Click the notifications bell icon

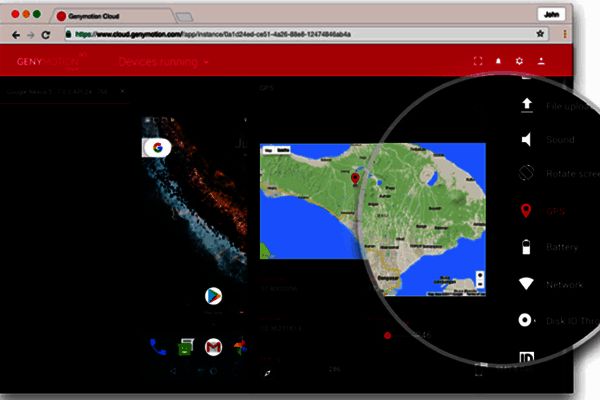499,62
